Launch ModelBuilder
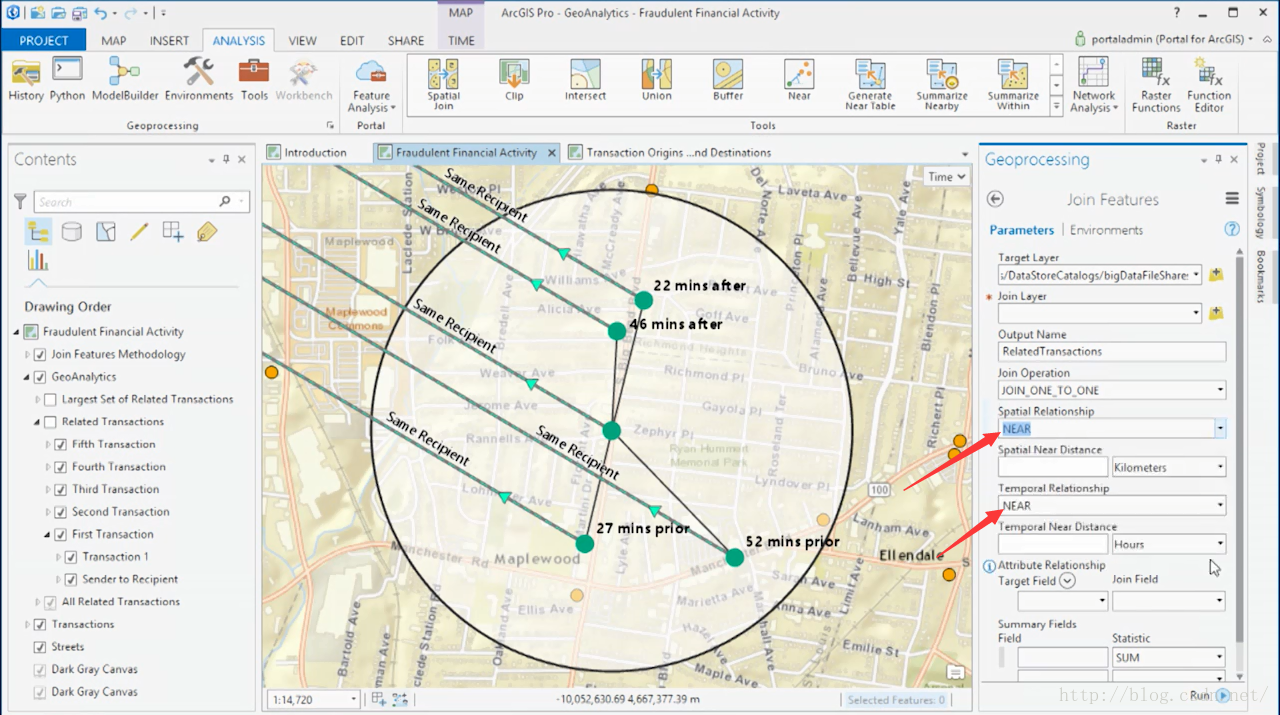Image resolution: width=1280 pixels, height=715 pixels. click(125, 80)
